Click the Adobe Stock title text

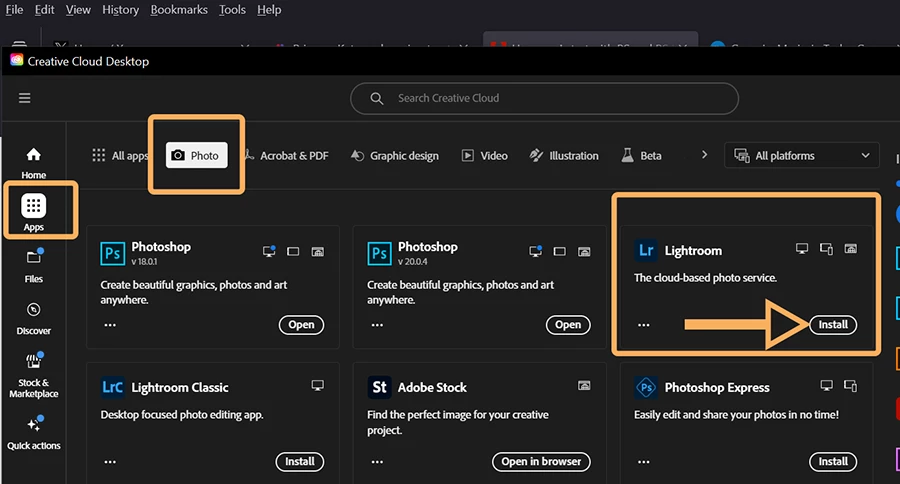[x=432, y=388]
